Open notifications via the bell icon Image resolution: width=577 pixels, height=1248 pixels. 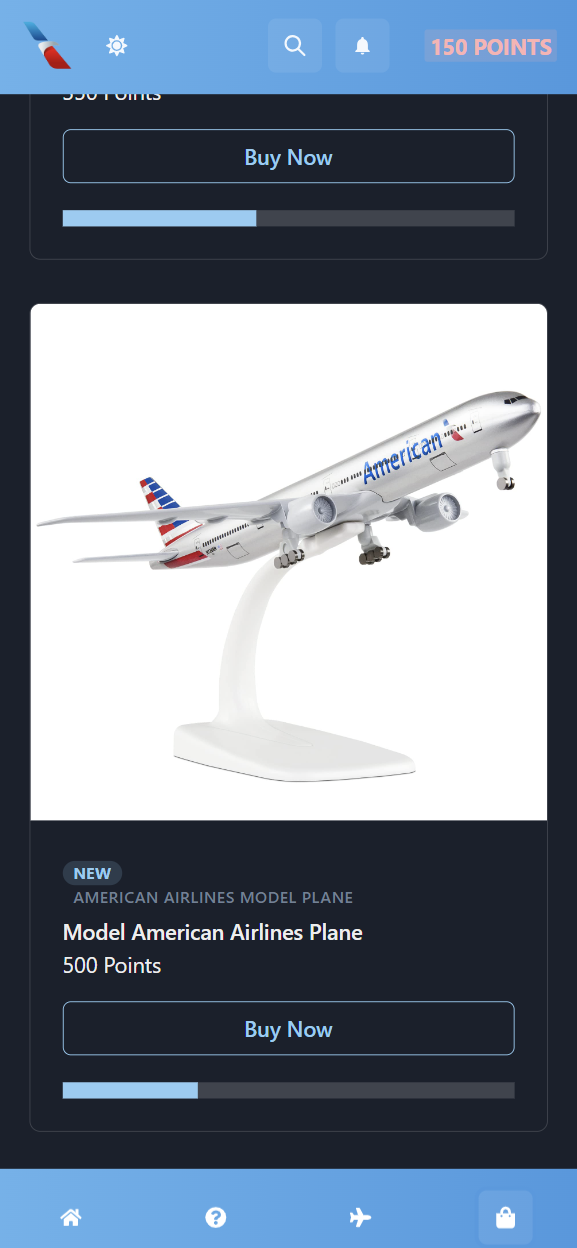pyautogui.click(x=362, y=46)
